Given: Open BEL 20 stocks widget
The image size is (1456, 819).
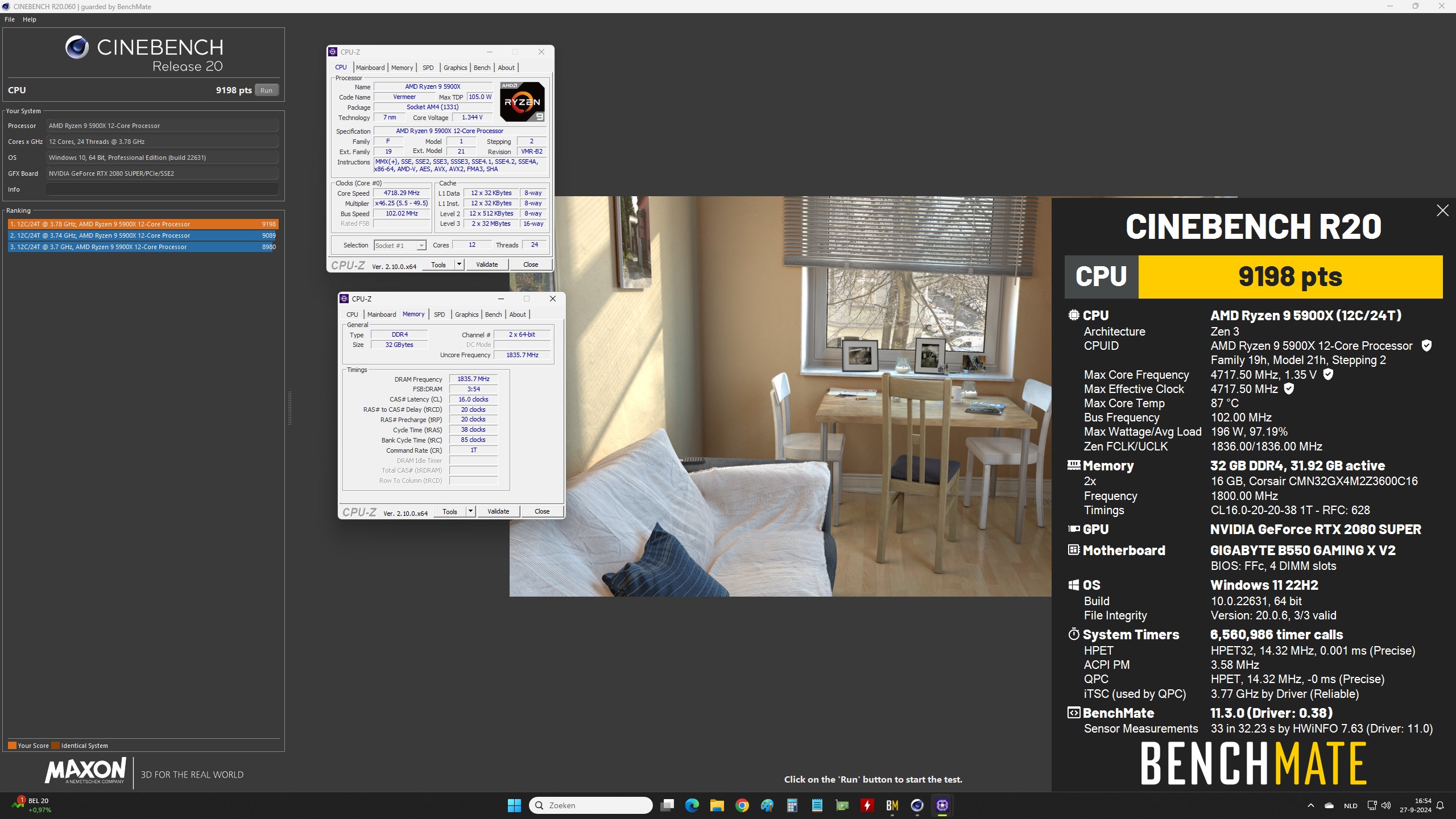Looking at the screenshot, I should click(x=32, y=805).
